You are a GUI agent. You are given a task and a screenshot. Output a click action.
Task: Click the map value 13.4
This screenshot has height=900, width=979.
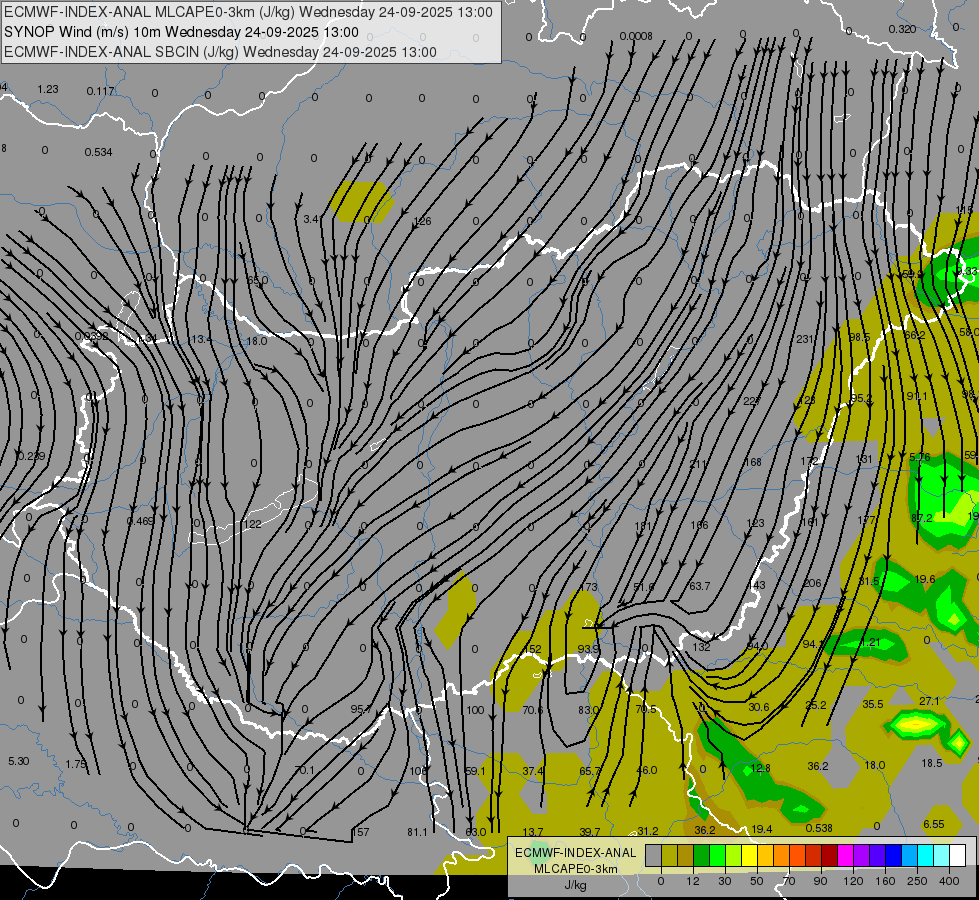[202, 340]
